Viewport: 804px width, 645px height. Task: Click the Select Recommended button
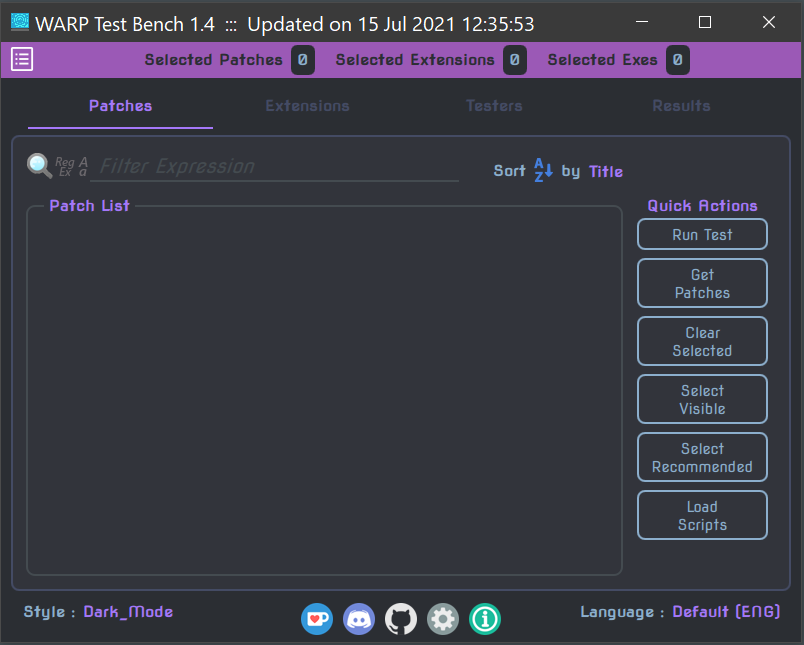pyautogui.click(x=702, y=457)
